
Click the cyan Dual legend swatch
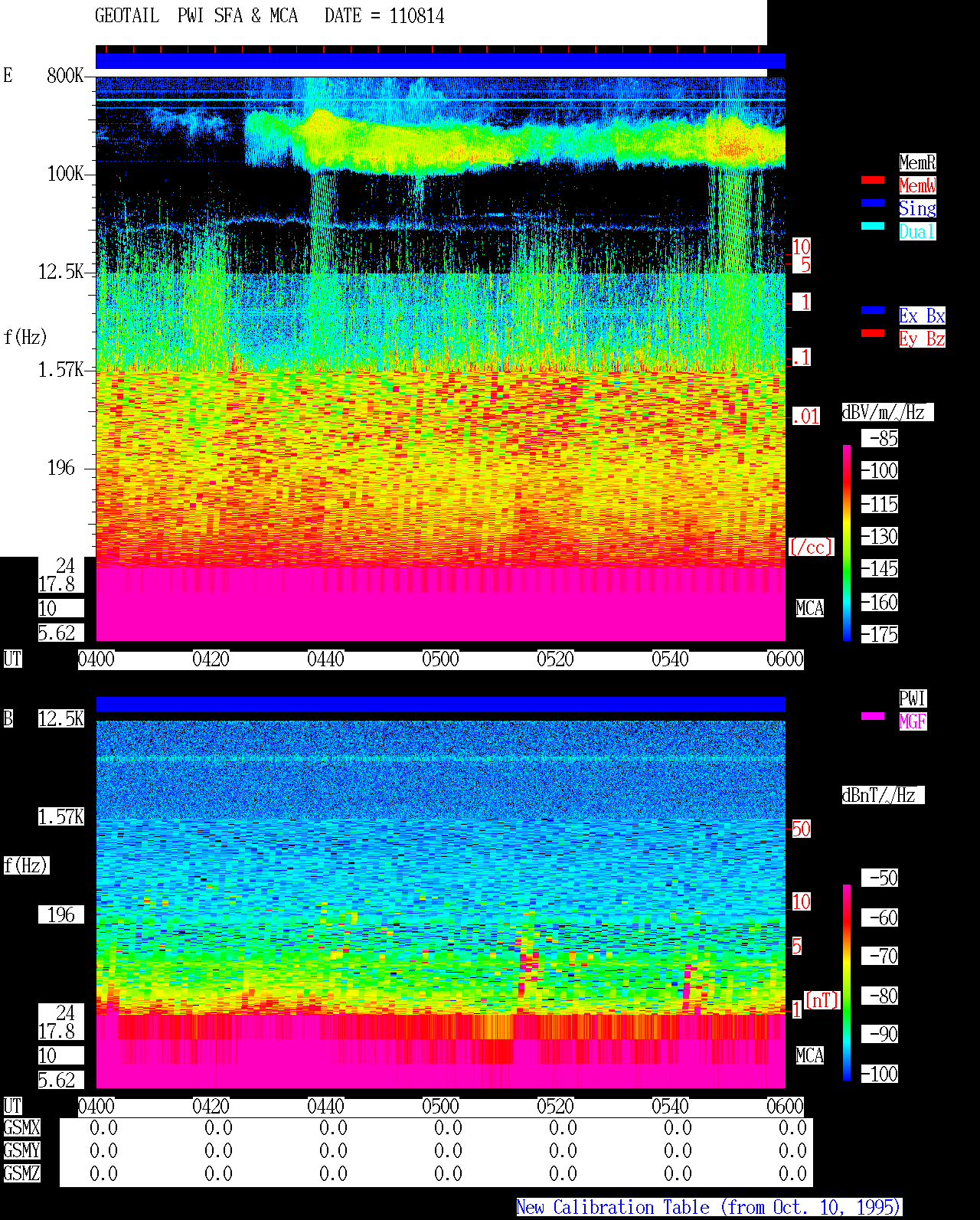pos(873,227)
